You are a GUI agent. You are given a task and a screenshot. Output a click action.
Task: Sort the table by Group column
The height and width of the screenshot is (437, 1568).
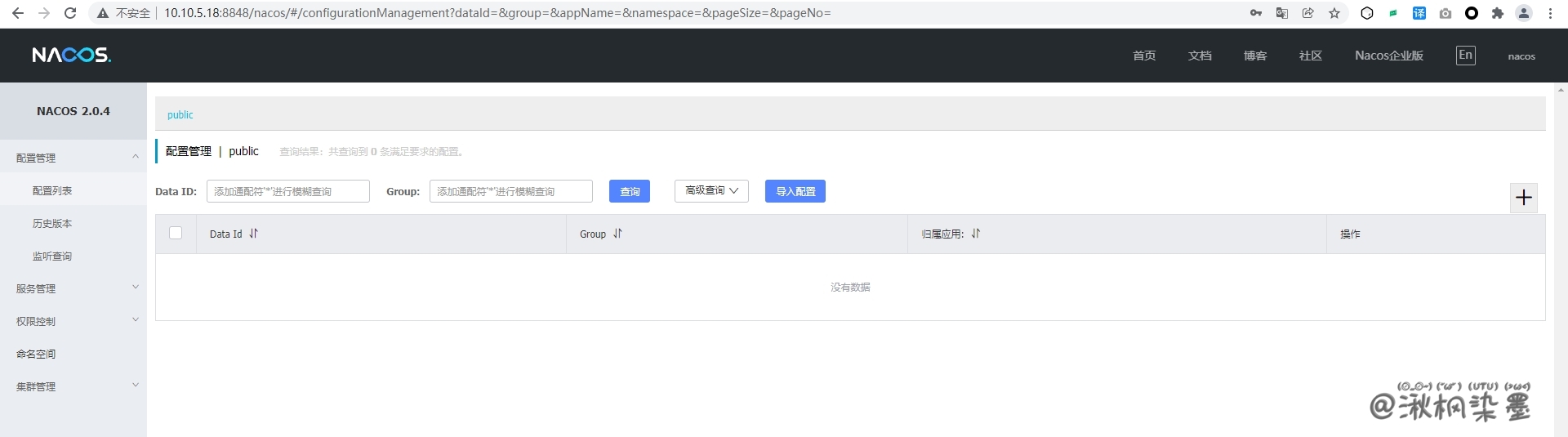[x=617, y=234]
